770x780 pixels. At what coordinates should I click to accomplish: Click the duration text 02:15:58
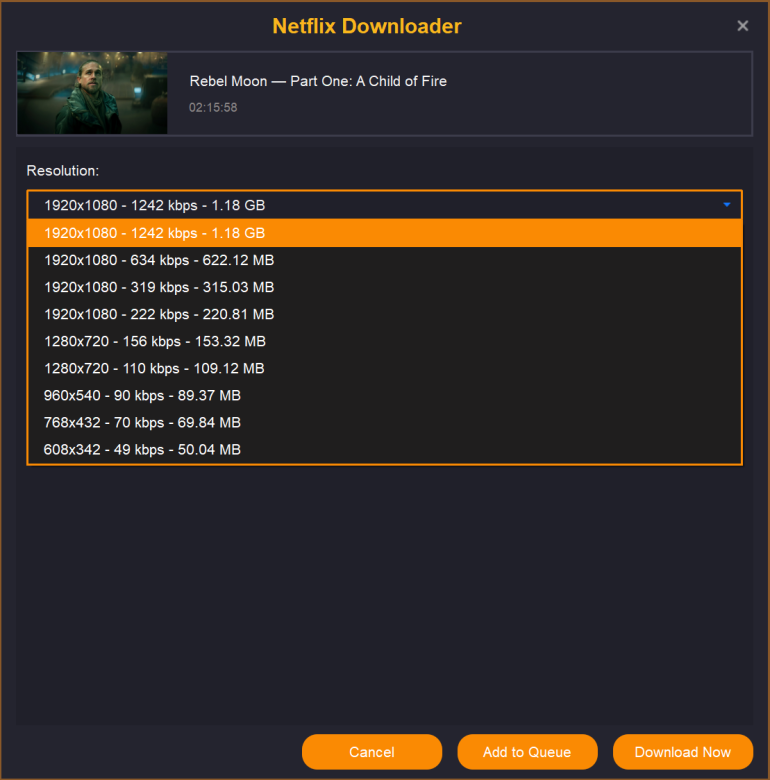tap(213, 107)
